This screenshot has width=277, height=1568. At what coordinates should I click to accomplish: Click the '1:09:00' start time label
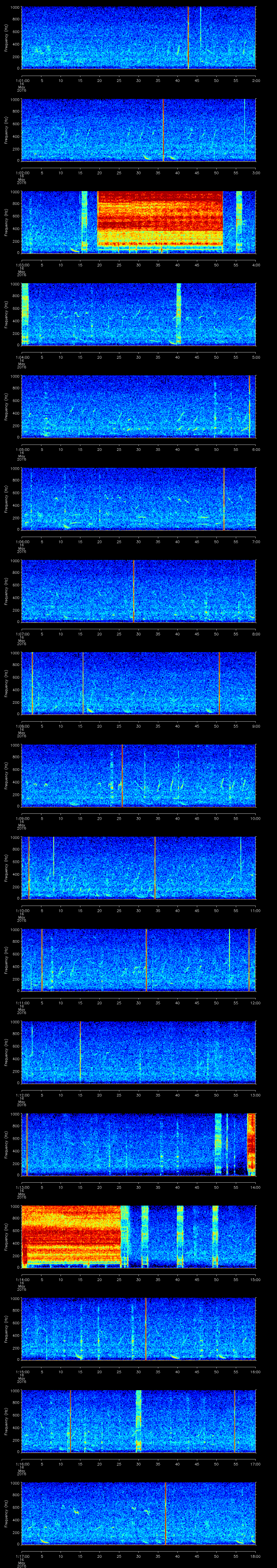22,818
